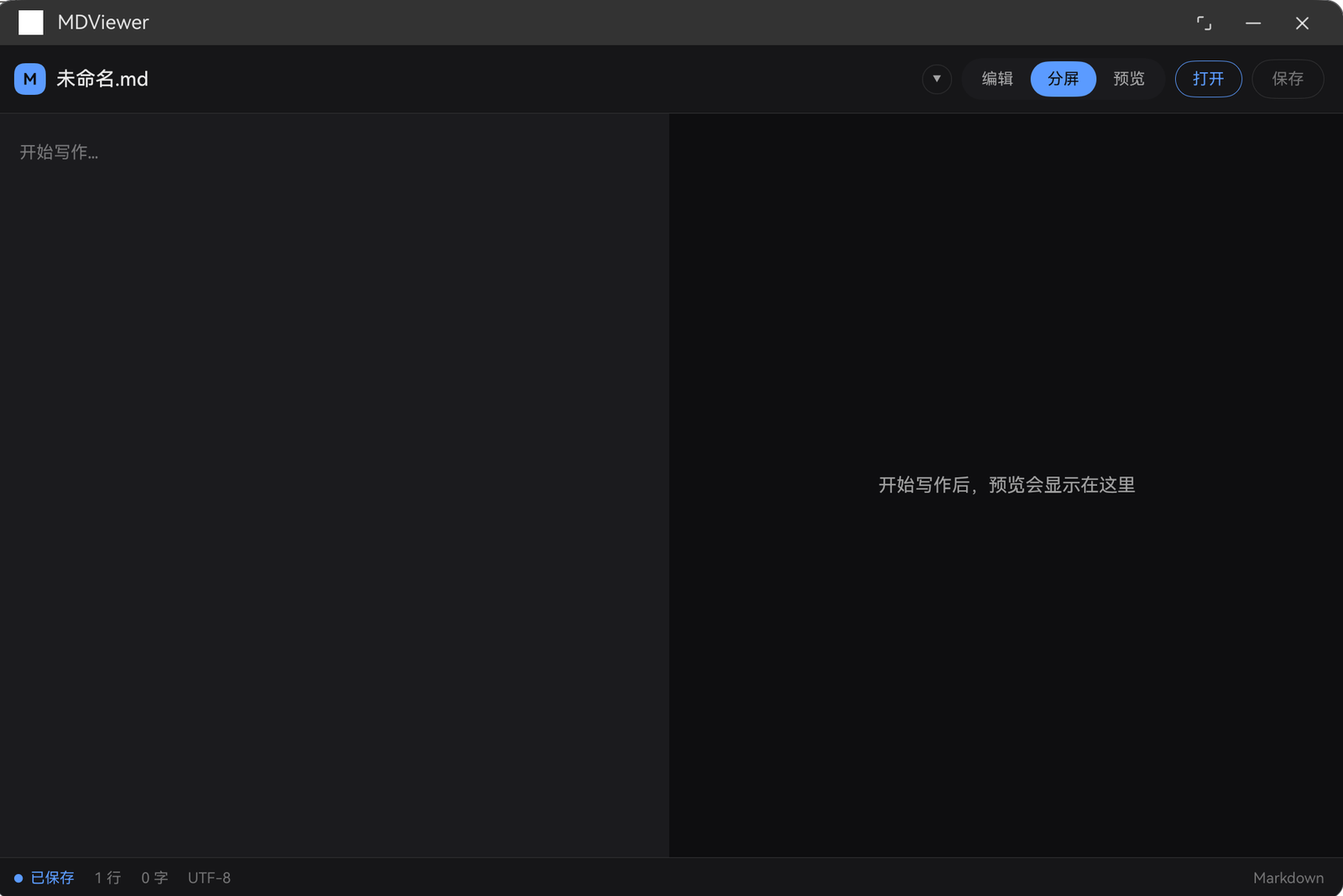Screen dimensions: 1343x896
Task: Click the UTF-8 encoding label
Action: pos(209,878)
